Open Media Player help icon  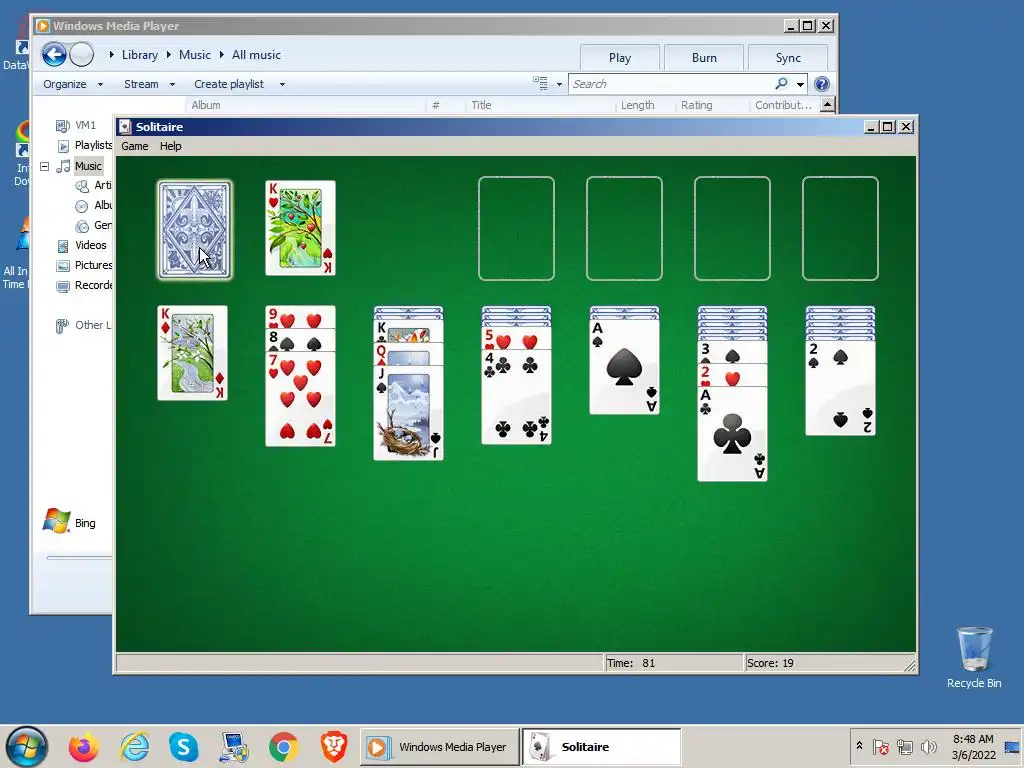click(822, 84)
